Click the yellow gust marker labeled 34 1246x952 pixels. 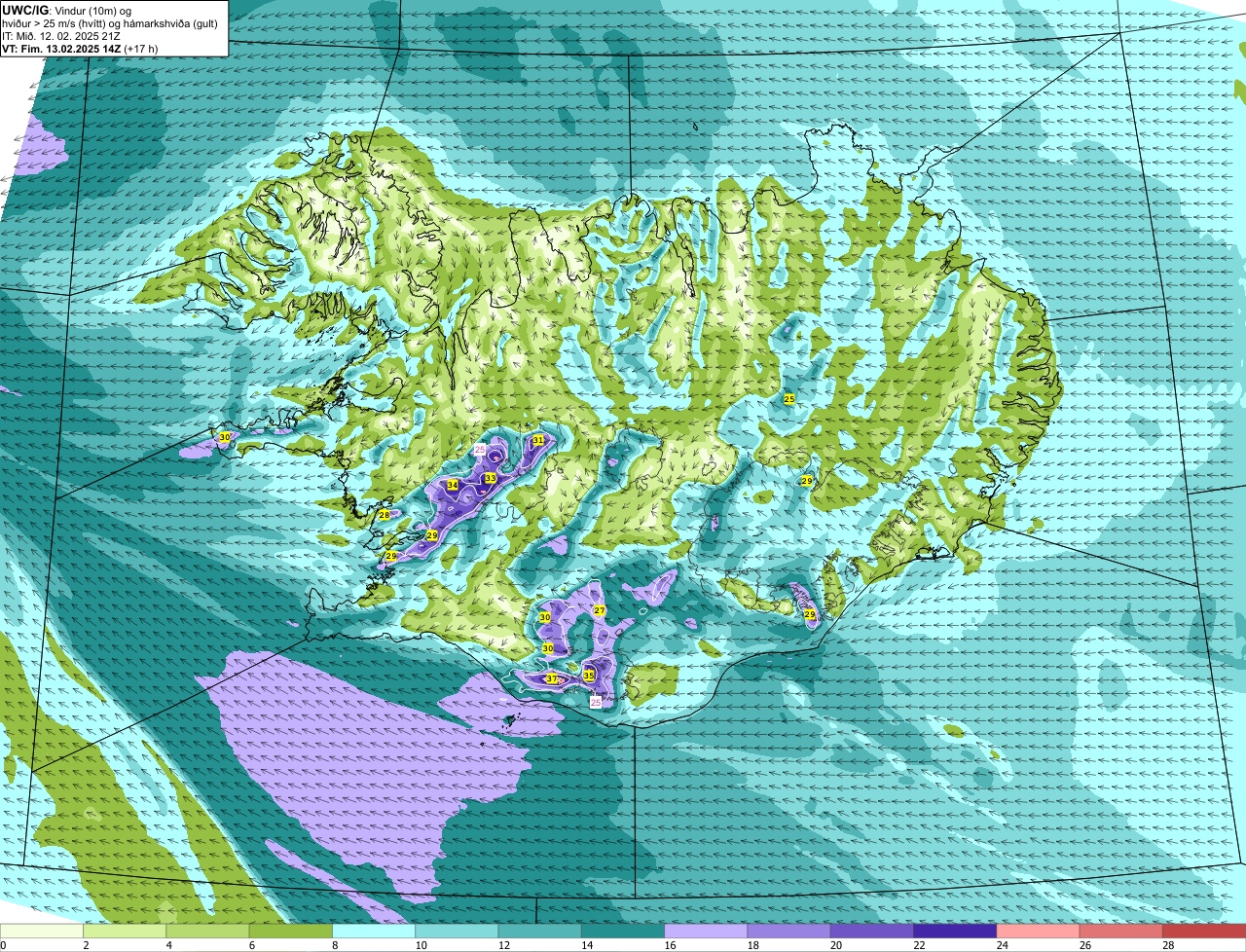453,485
